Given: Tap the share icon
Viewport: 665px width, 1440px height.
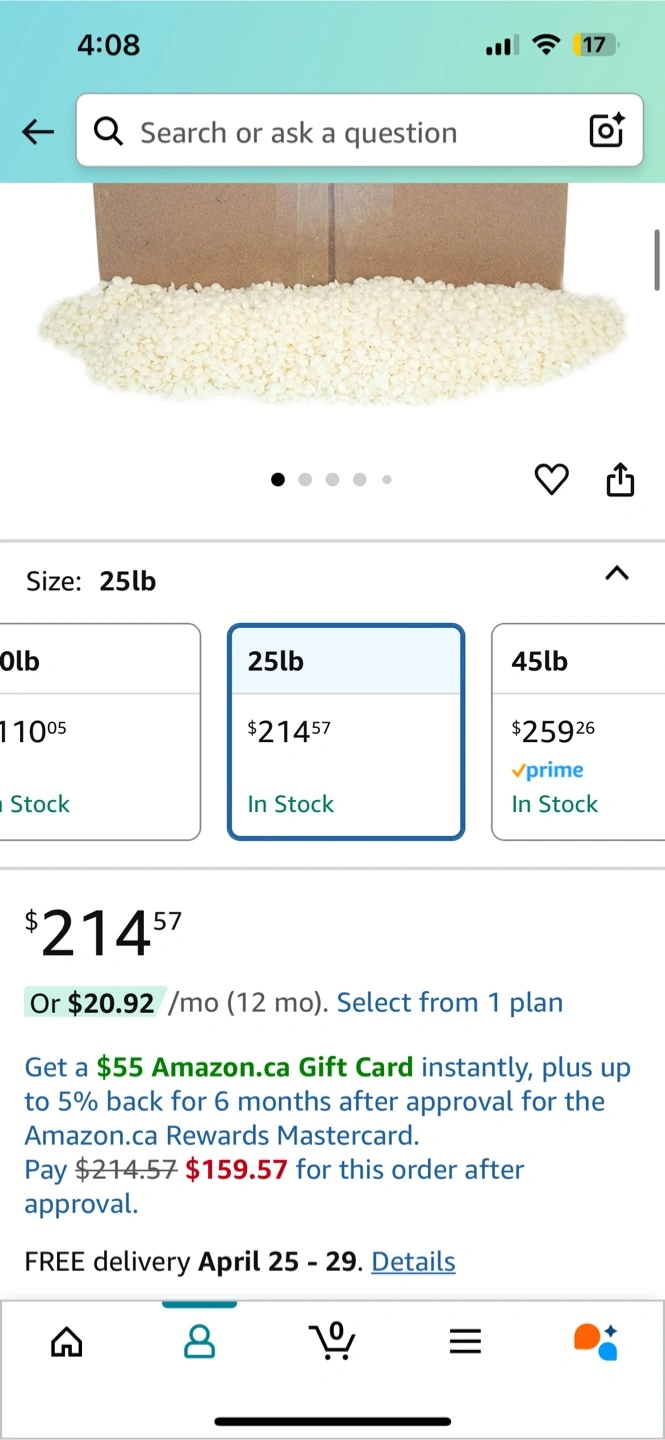Looking at the screenshot, I should pos(620,480).
